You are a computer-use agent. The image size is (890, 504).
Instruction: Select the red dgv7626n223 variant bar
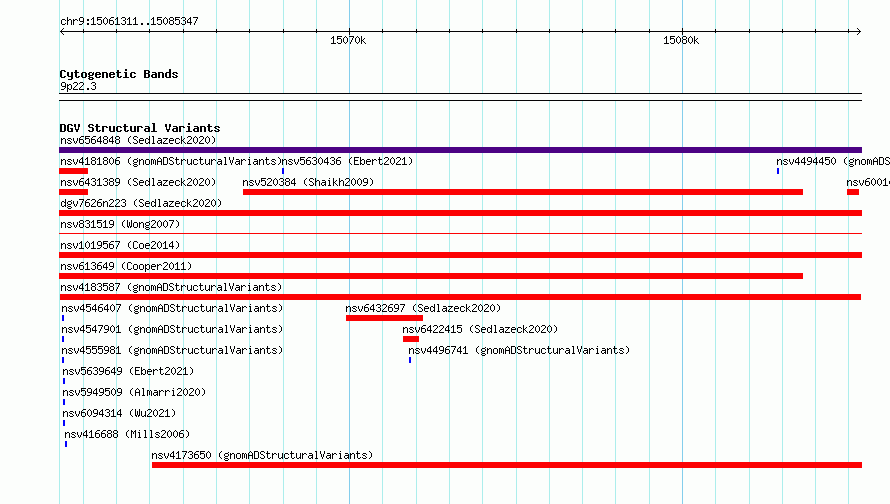point(460,213)
